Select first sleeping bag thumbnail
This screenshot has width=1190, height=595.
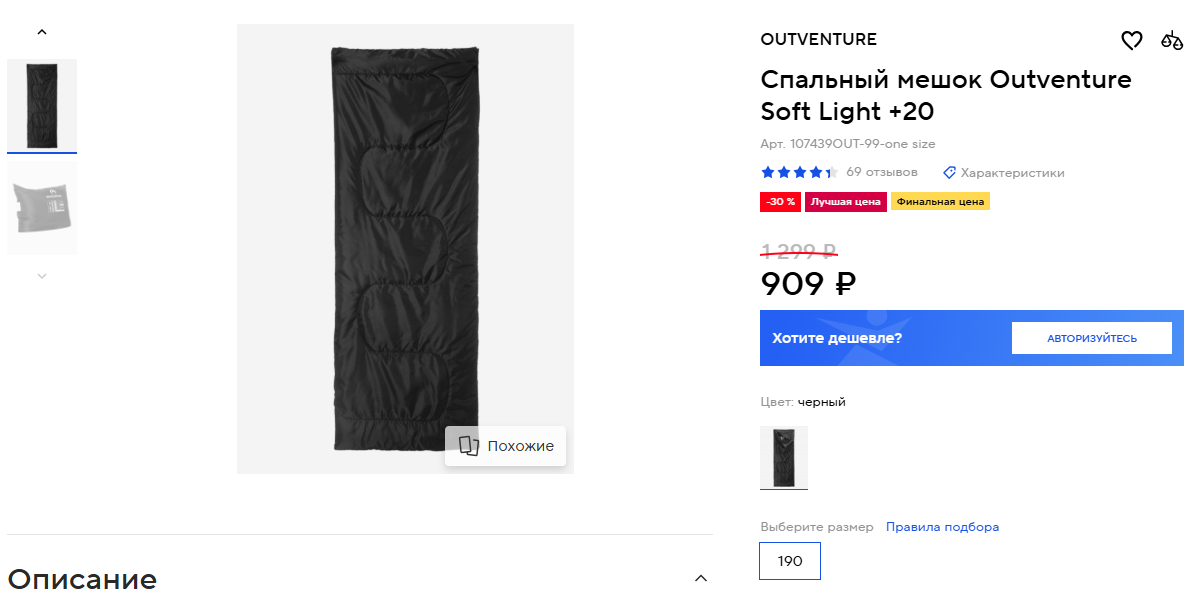[42, 105]
